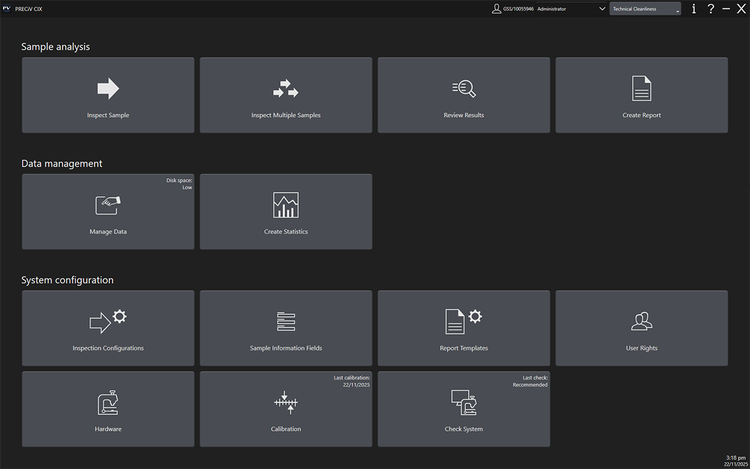Click the PRECiV CIX logo in the title bar

point(7,7)
